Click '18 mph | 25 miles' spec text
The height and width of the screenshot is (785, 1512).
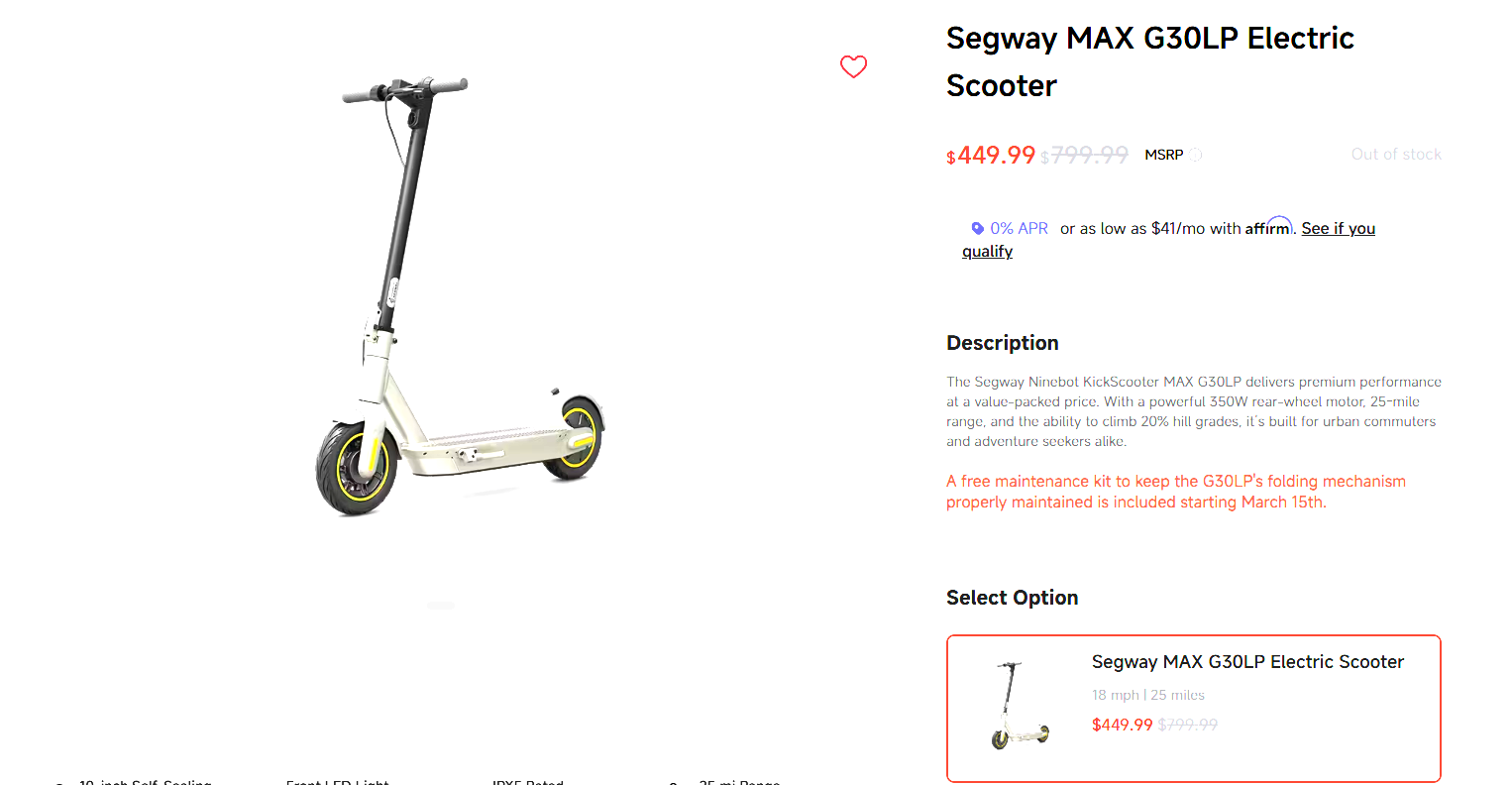(x=1148, y=695)
